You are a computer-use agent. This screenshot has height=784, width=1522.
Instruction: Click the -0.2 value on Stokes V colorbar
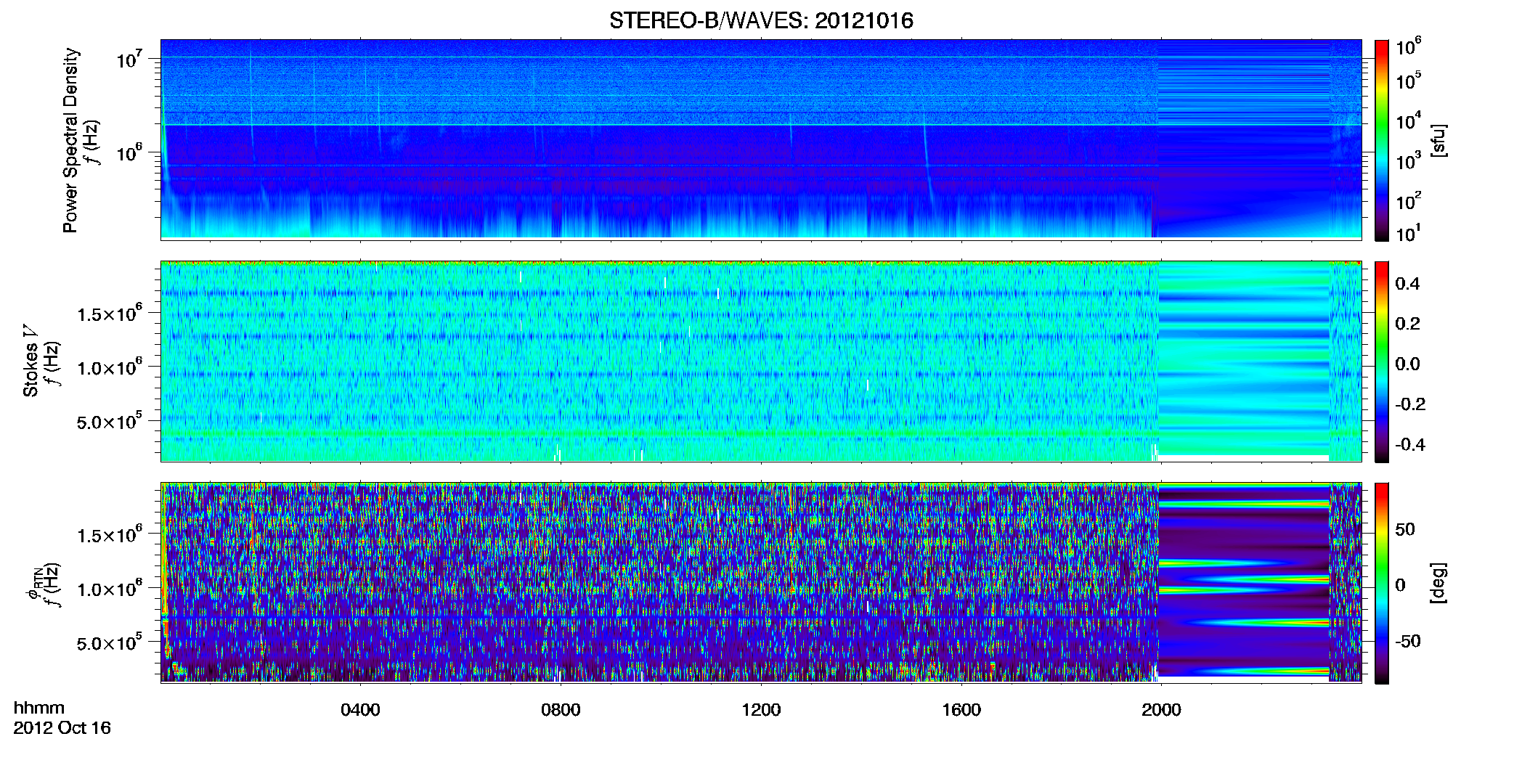1409,404
